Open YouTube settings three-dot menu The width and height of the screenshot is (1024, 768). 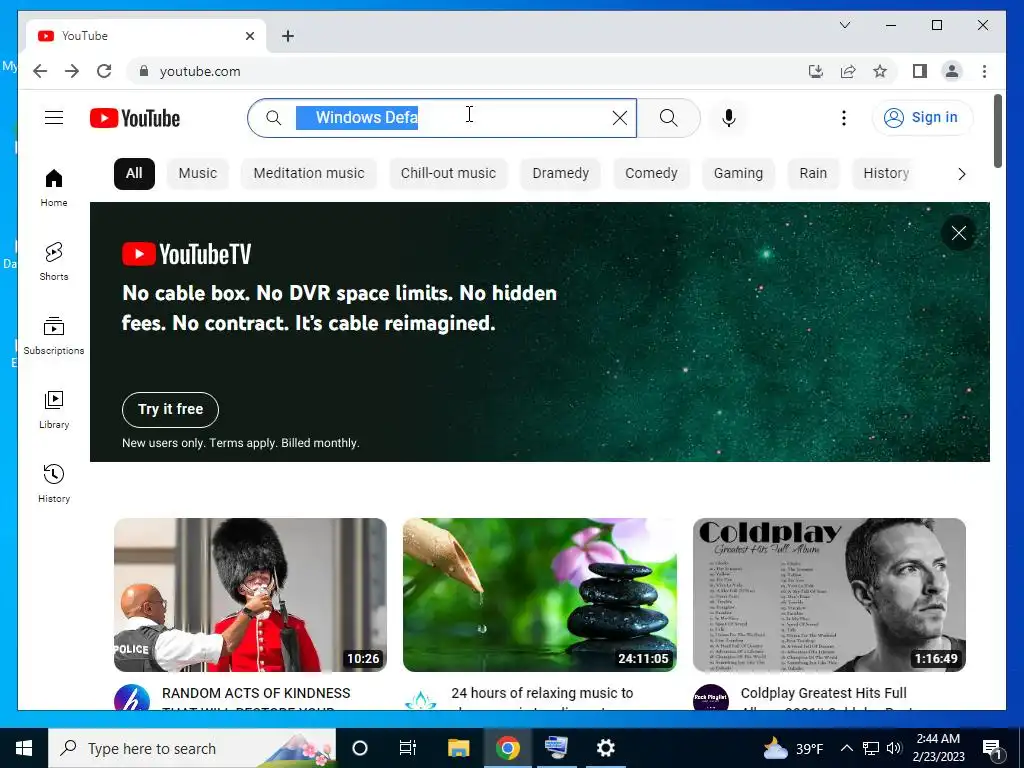[x=843, y=118]
